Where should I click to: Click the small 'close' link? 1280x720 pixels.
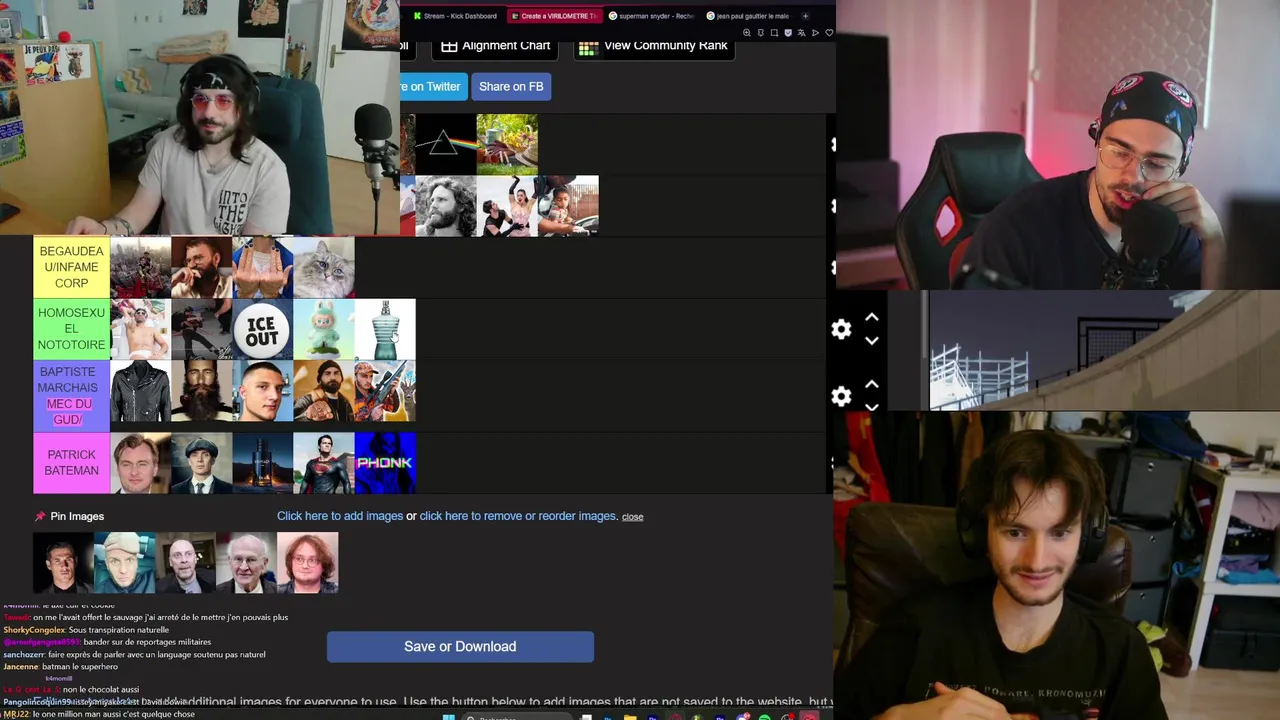click(x=632, y=517)
